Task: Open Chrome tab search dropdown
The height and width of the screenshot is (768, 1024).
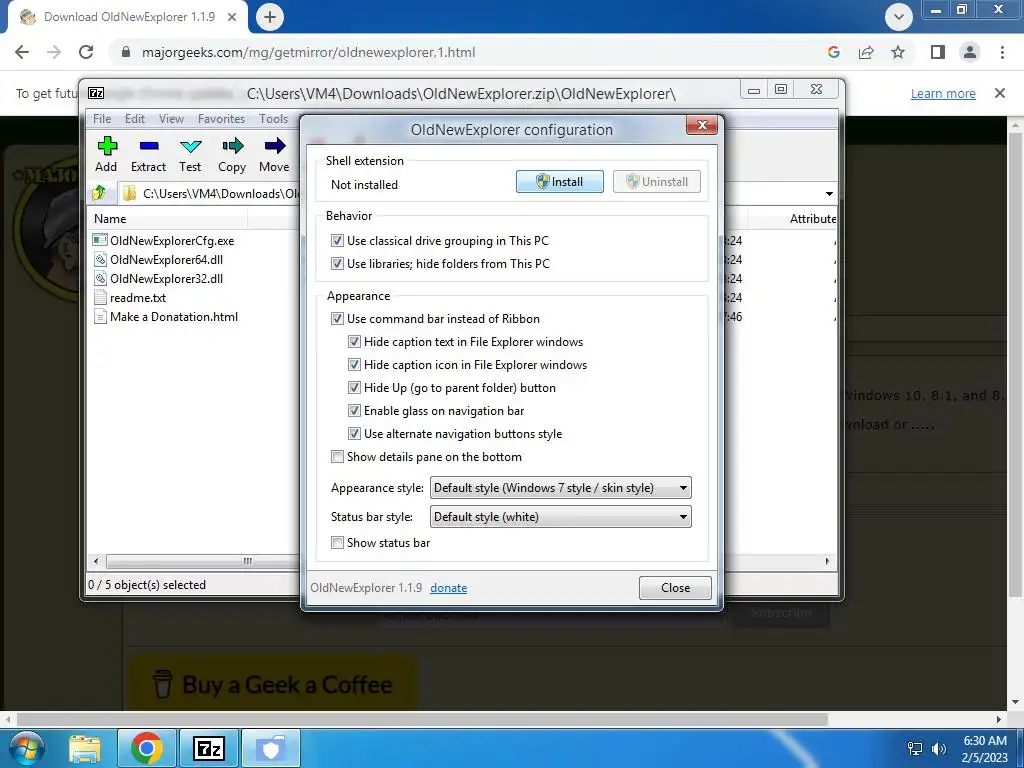Action: click(x=899, y=17)
